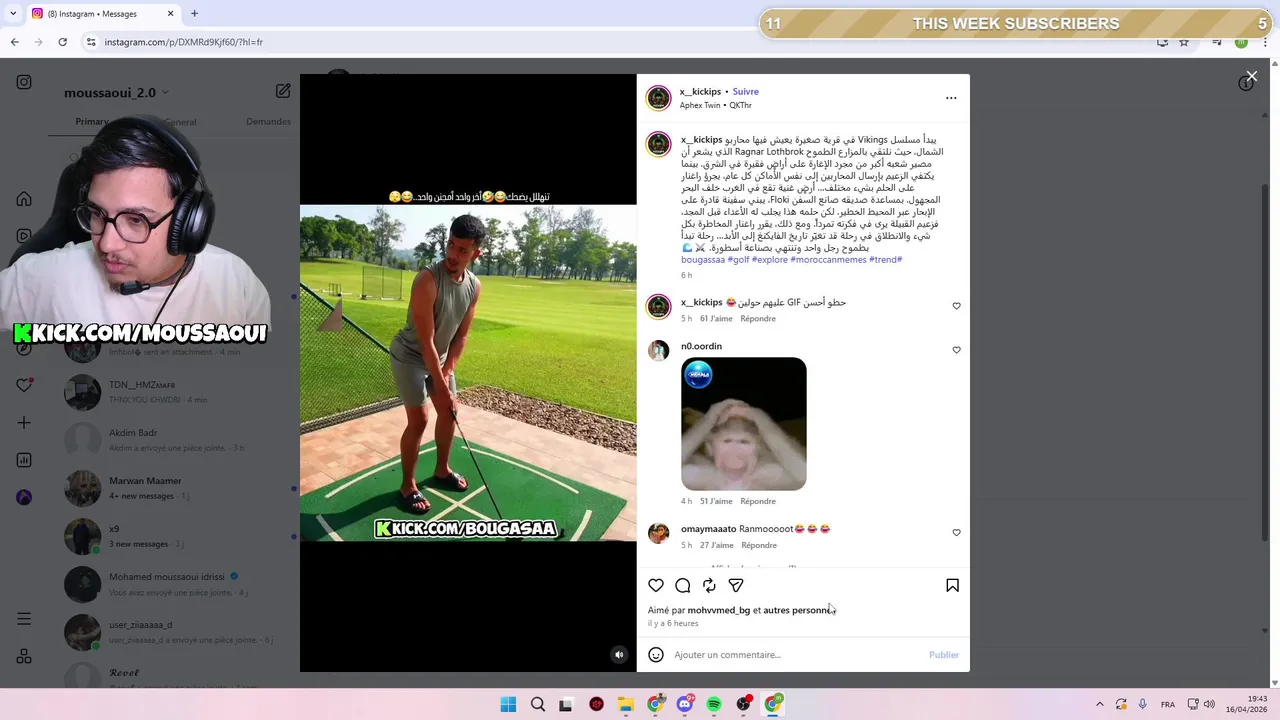Unmute the video with the speaker button
This screenshot has width=1280, height=720.
click(x=619, y=655)
